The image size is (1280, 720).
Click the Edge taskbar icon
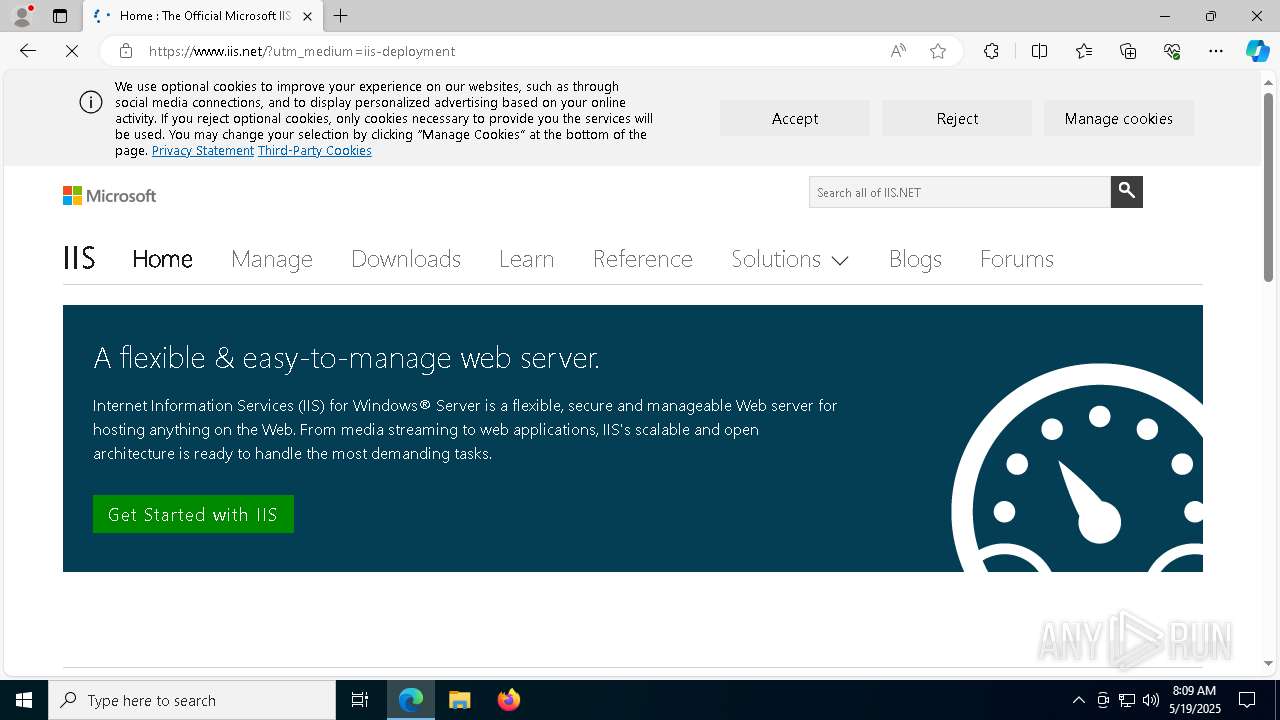(x=411, y=700)
